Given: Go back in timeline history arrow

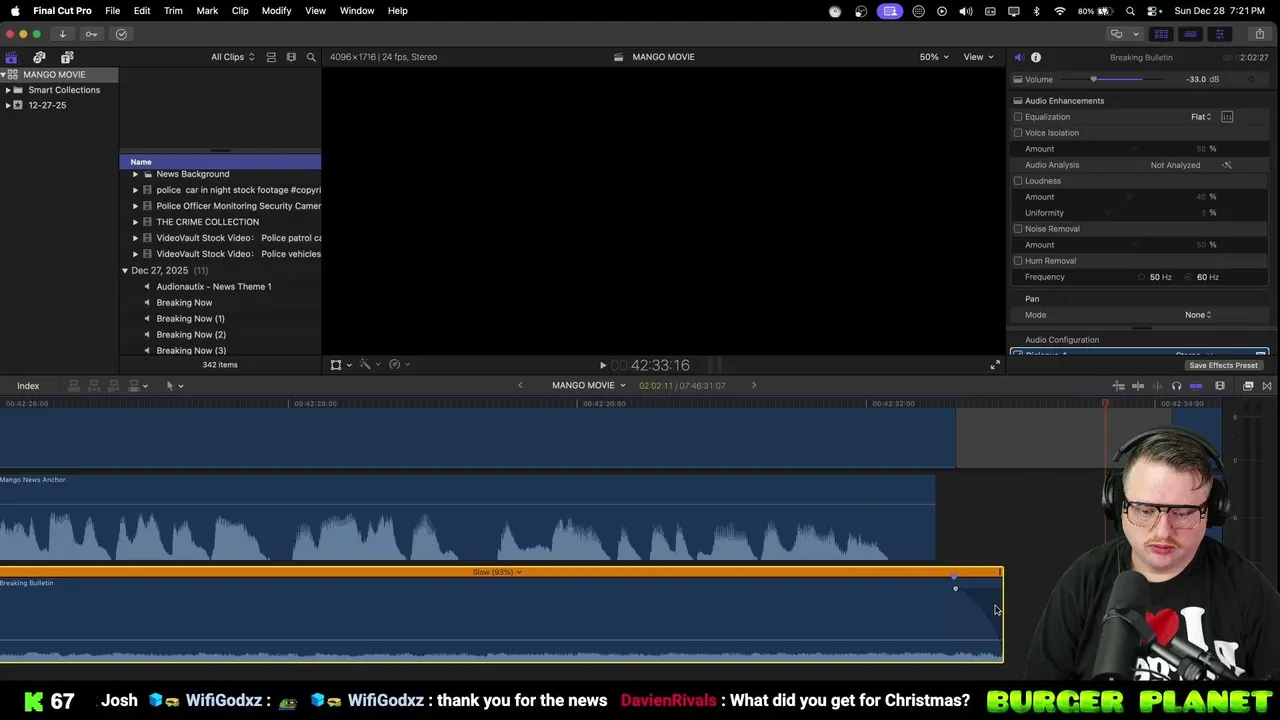Looking at the screenshot, I should [520, 386].
